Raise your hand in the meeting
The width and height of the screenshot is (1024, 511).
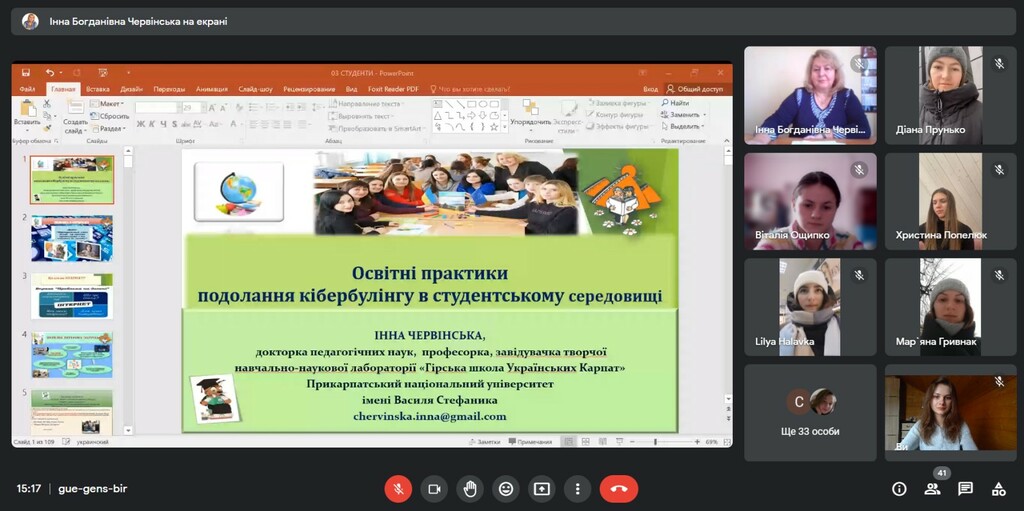[470, 489]
